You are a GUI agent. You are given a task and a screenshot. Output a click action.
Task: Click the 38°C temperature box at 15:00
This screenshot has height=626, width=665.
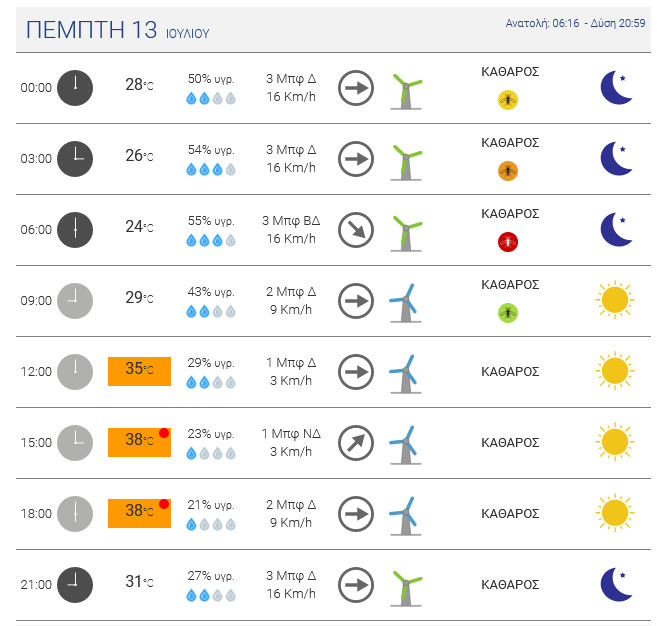point(139,442)
